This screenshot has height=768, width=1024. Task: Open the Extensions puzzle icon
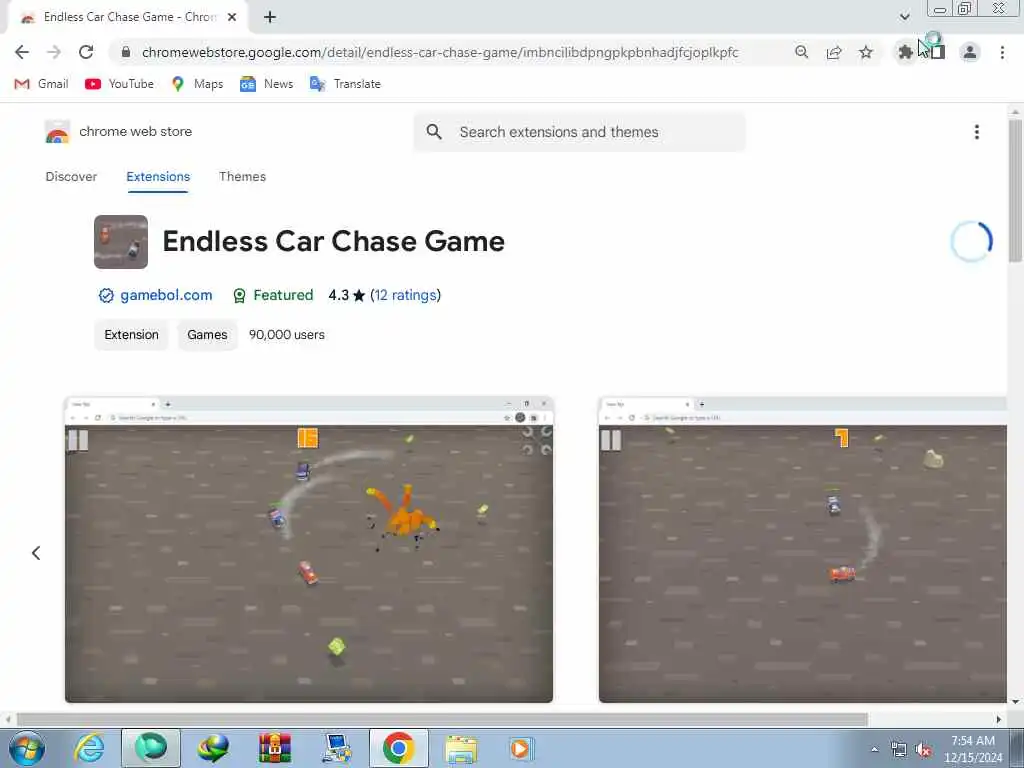coord(905,52)
